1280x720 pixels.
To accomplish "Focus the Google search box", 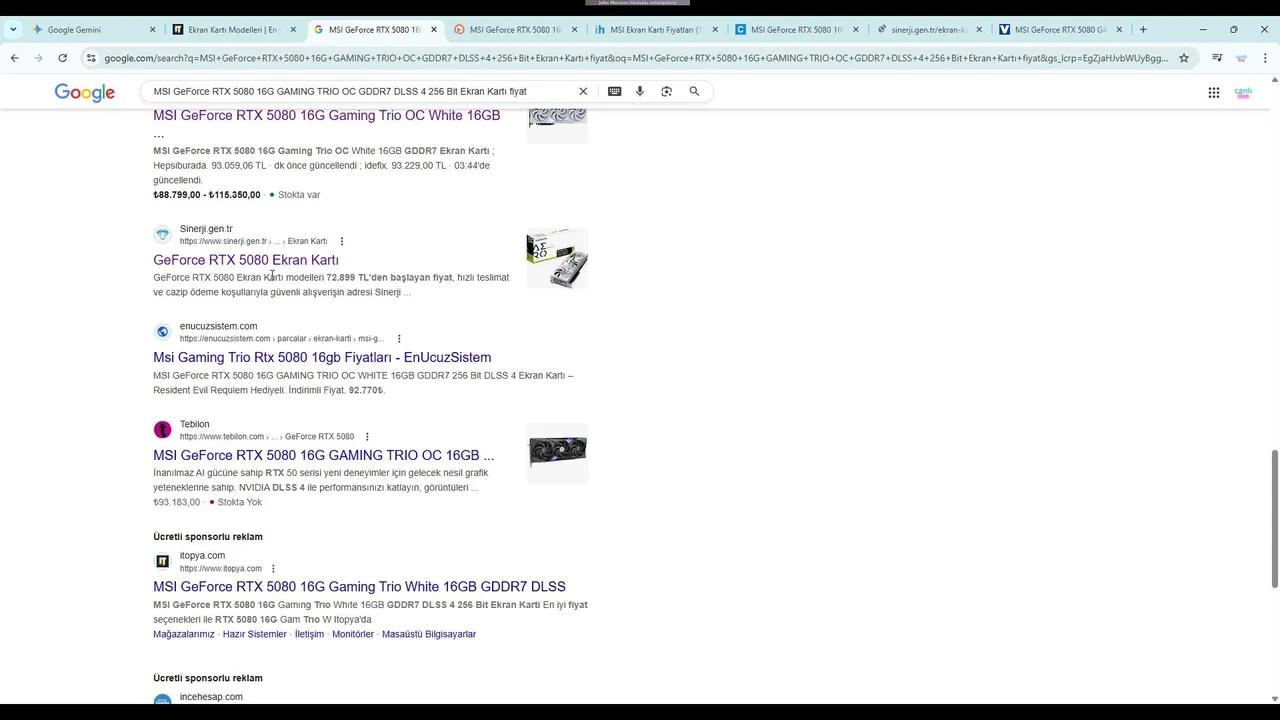I will coord(360,91).
